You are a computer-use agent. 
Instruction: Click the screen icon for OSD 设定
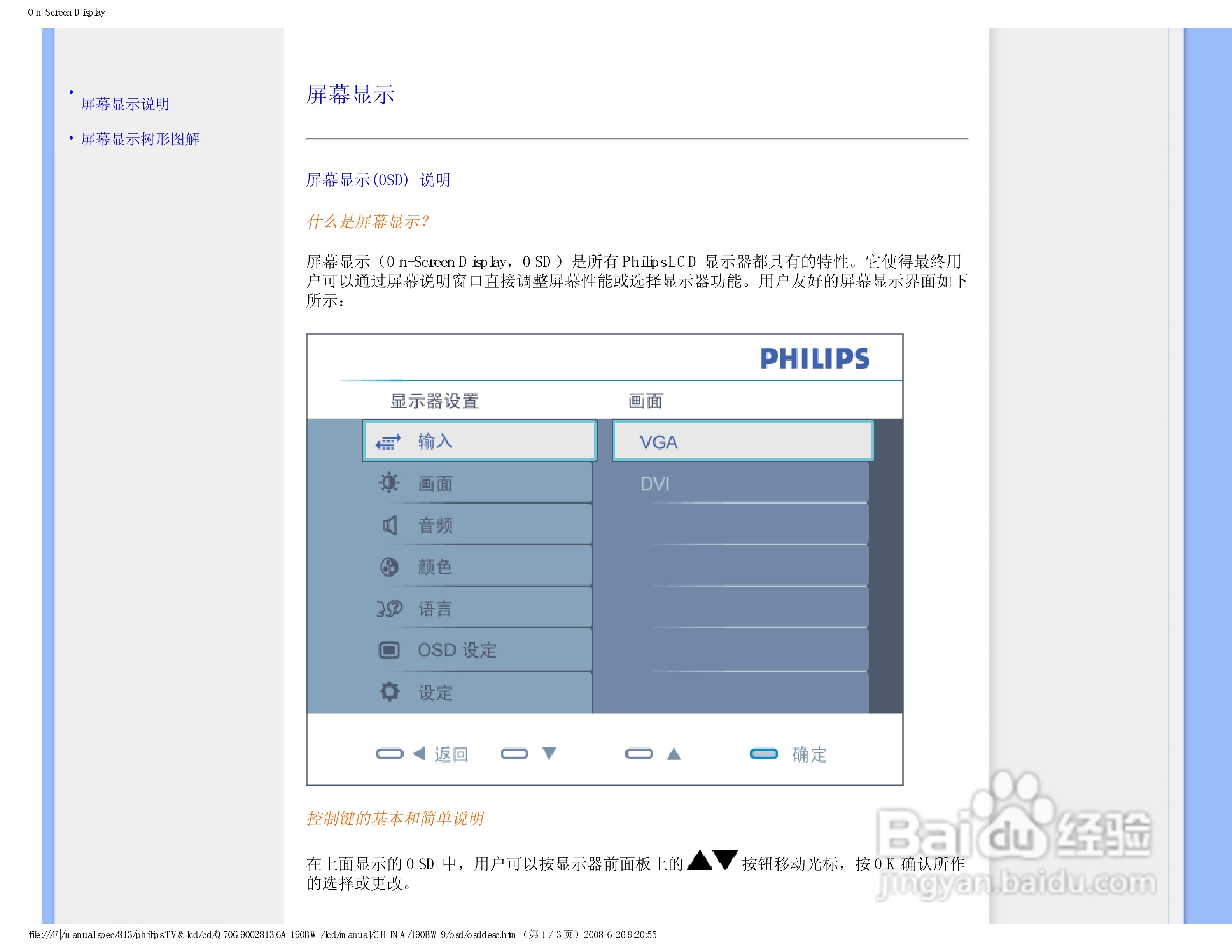click(x=388, y=650)
